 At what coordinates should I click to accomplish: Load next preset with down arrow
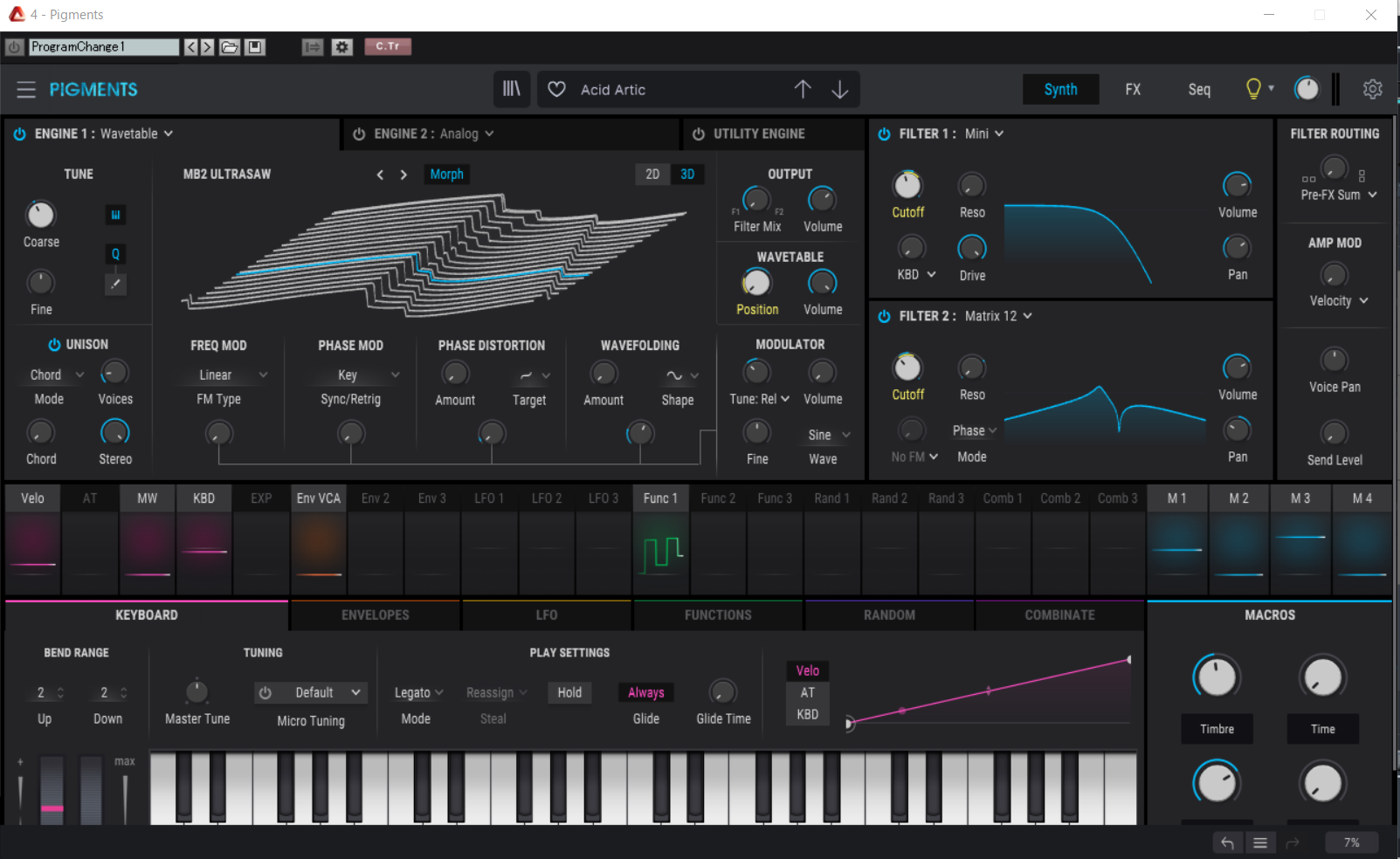[x=839, y=89]
